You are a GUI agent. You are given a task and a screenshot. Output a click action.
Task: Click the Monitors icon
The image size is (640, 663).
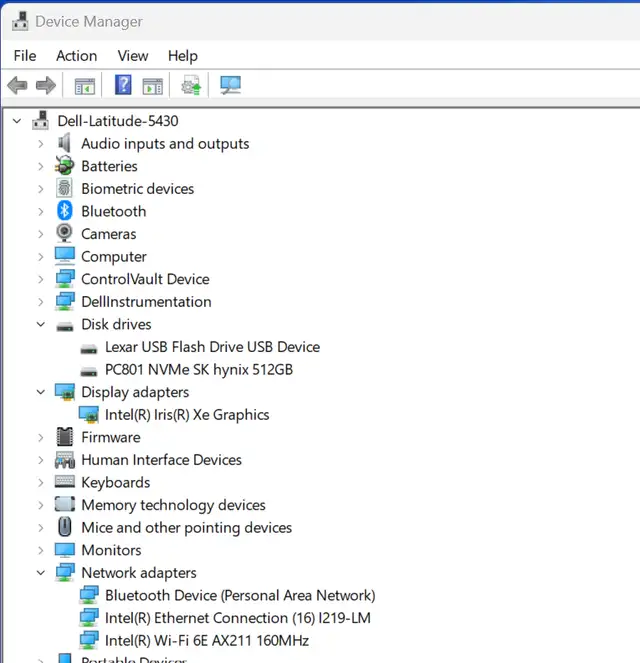pyautogui.click(x=65, y=549)
